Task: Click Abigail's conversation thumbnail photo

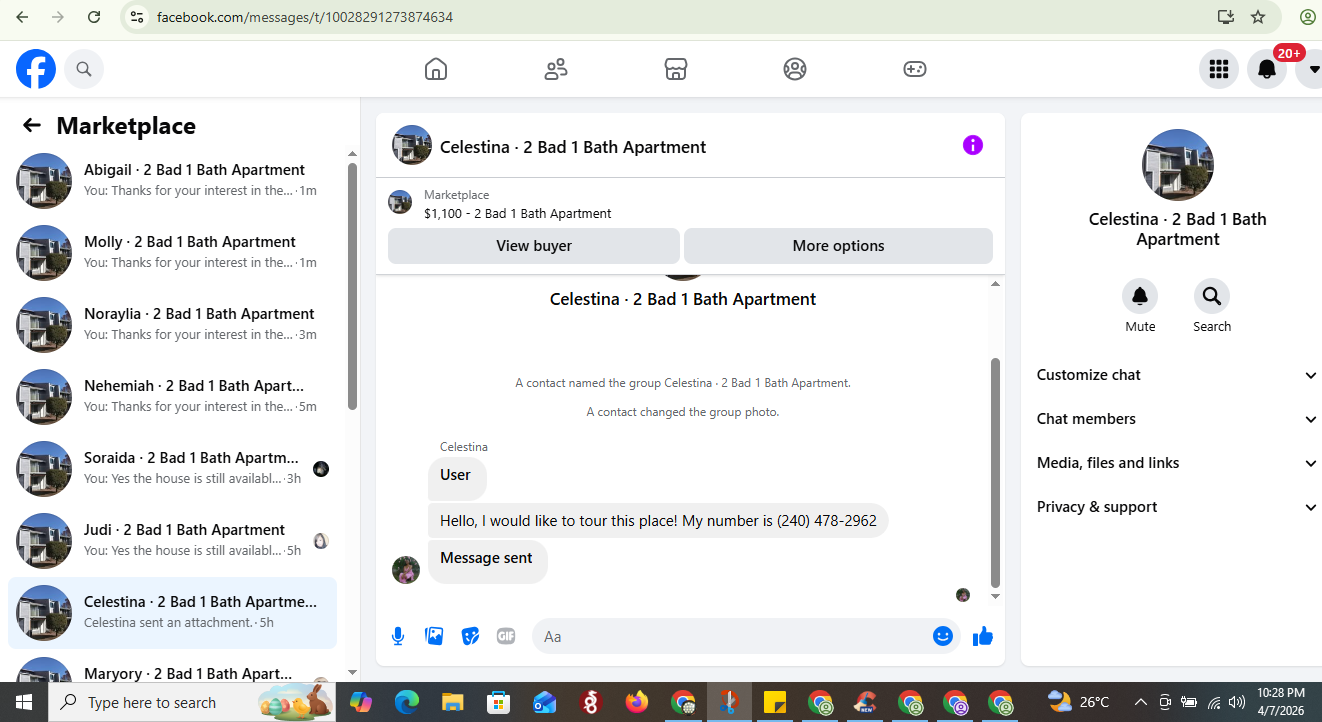Action: pos(44,181)
